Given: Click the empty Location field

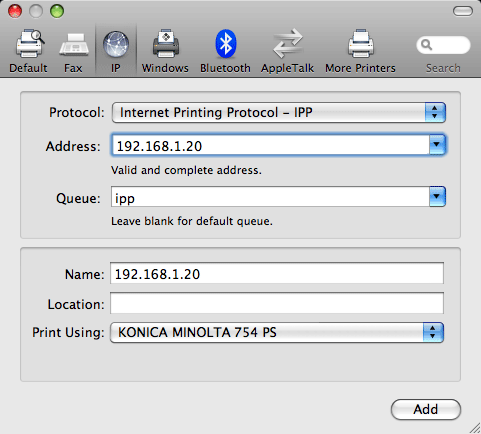Looking at the screenshot, I should pyautogui.click(x=277, y=303).
